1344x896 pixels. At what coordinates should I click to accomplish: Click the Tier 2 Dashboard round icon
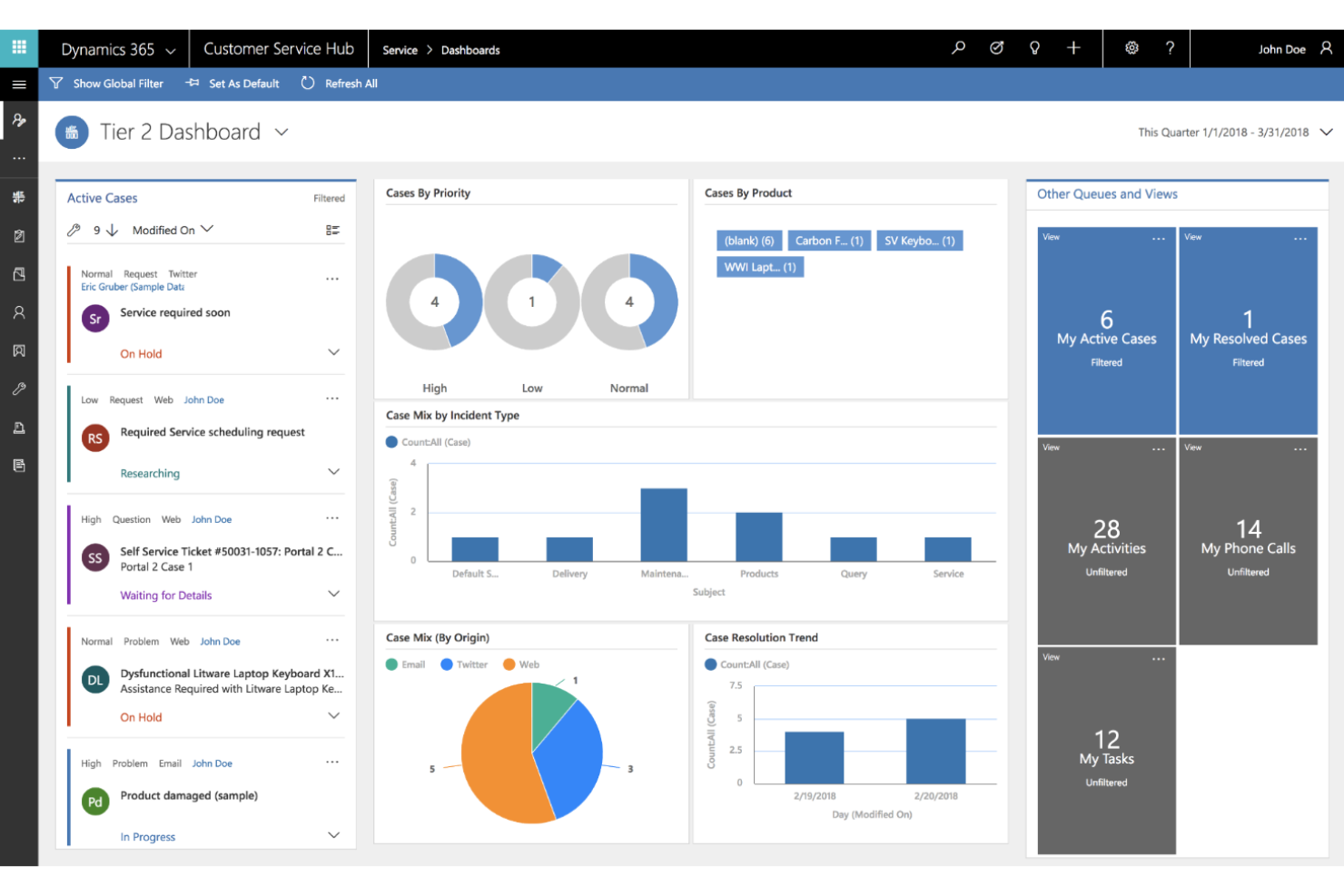(72, 133)
